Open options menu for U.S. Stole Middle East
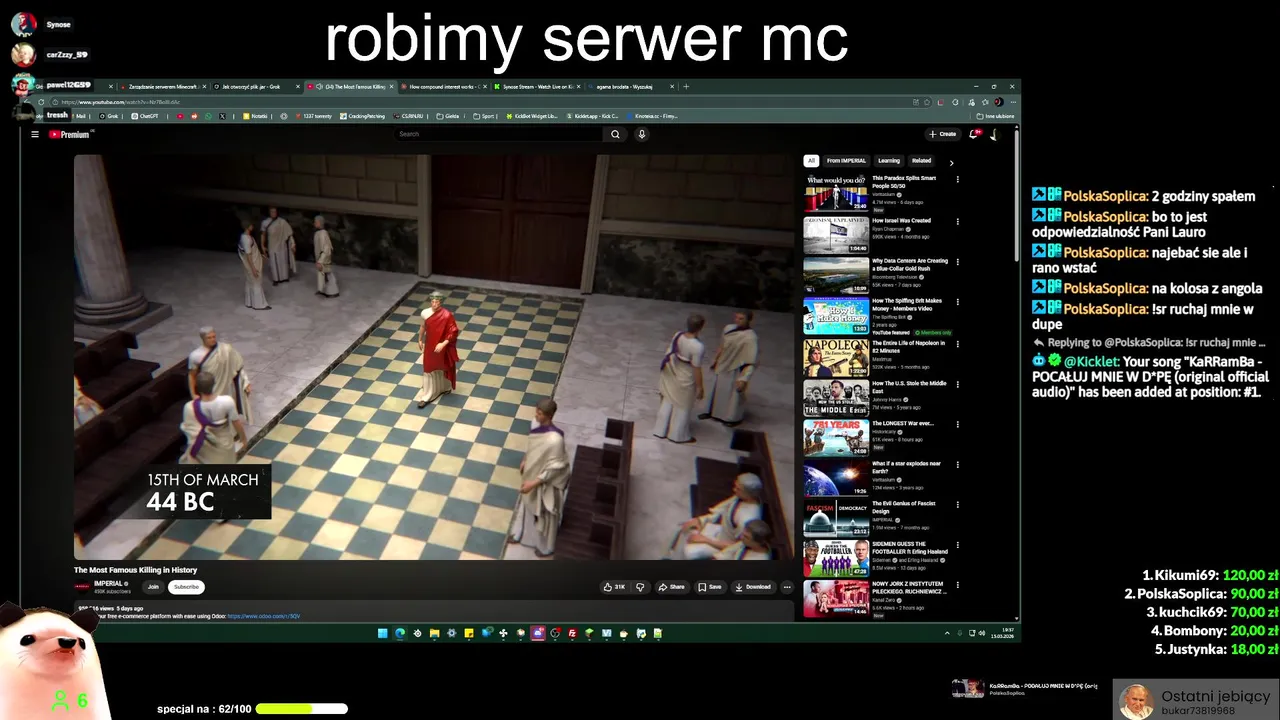The width and height of the screenshot is (1280, 720). pyautogui.click(x=957, y=384)
